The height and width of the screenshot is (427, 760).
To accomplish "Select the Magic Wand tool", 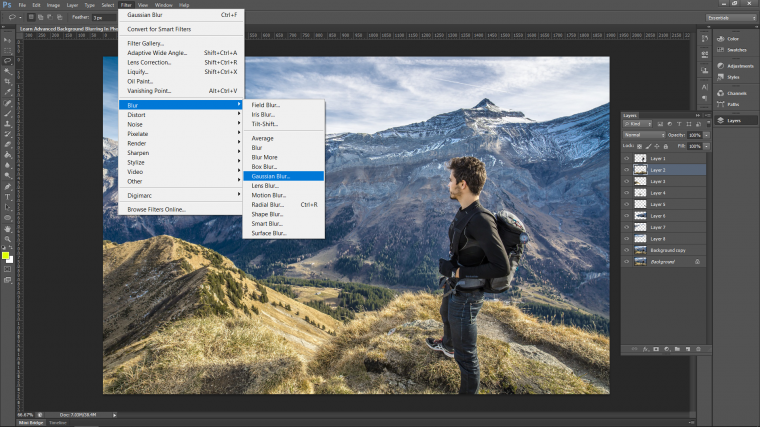I will click(x=7, y=71).
